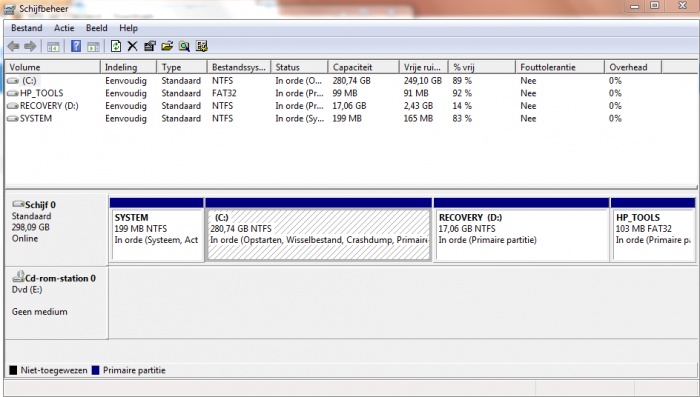
Task: Sort by the Overhead column header
Action: click(633, 67)
